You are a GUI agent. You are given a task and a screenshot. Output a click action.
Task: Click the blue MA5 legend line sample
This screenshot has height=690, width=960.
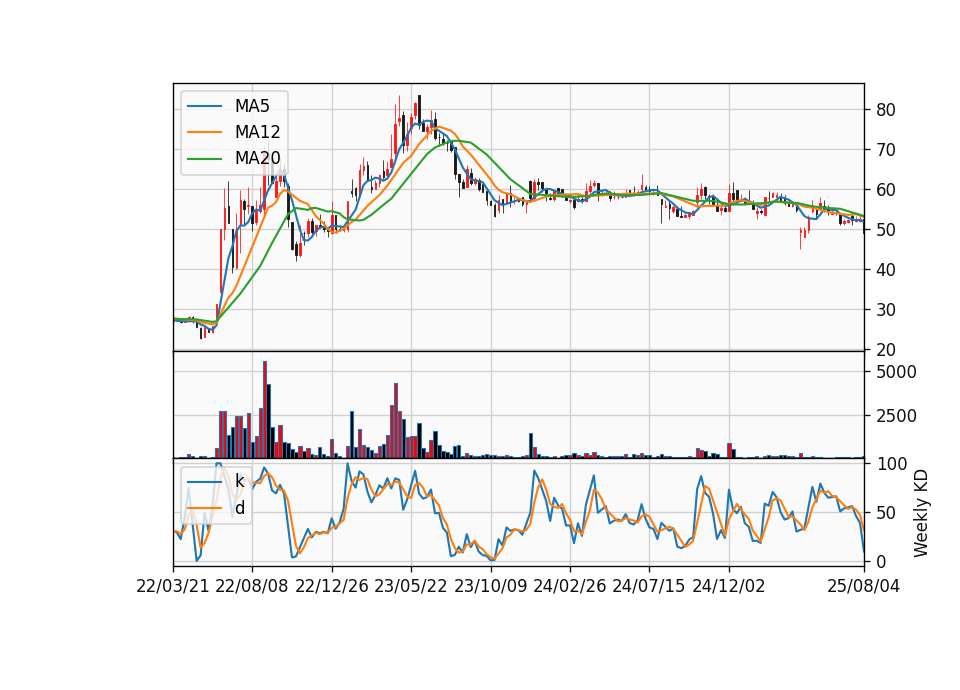204,106
